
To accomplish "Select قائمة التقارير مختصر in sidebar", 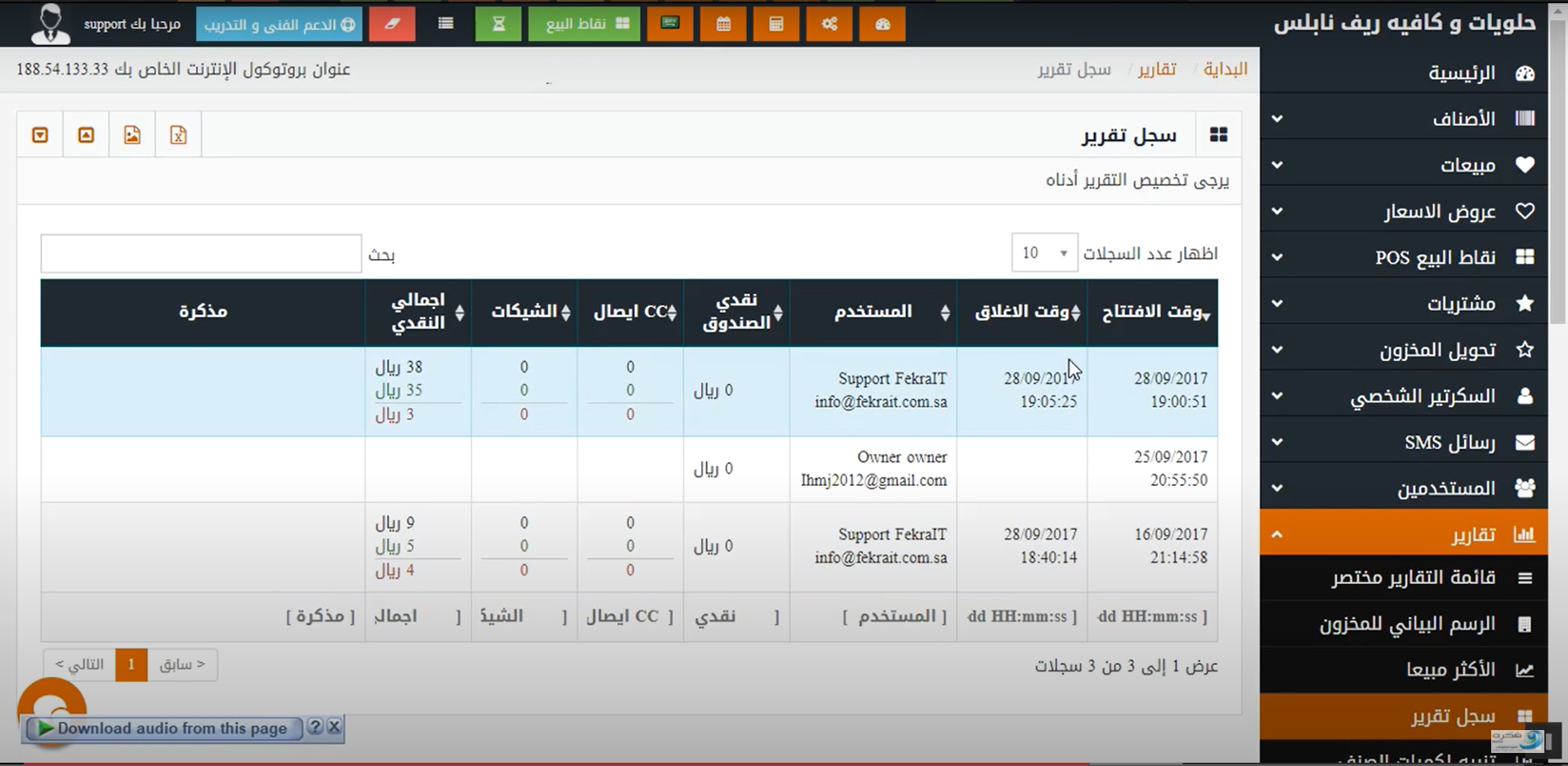I will [1414, 578].
